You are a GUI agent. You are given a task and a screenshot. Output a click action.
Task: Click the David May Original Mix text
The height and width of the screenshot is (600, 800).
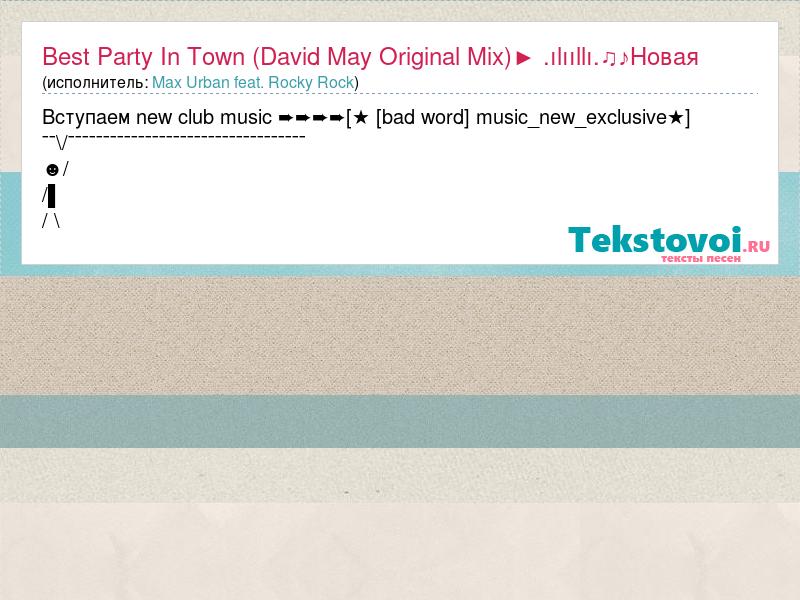tap(382, 57)
